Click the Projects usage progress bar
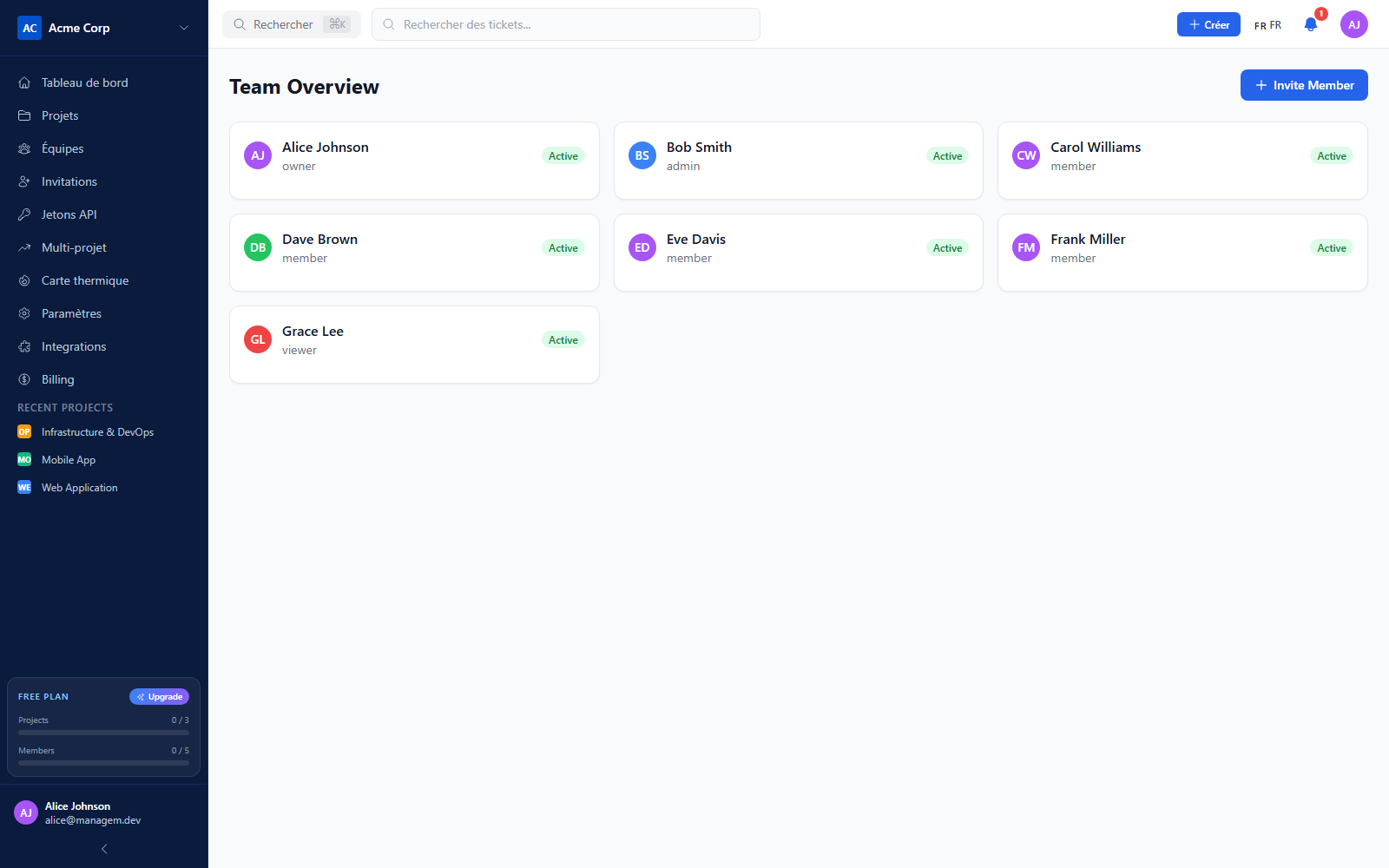Viewport: 1389px width, 868px height. pos(103,733)
